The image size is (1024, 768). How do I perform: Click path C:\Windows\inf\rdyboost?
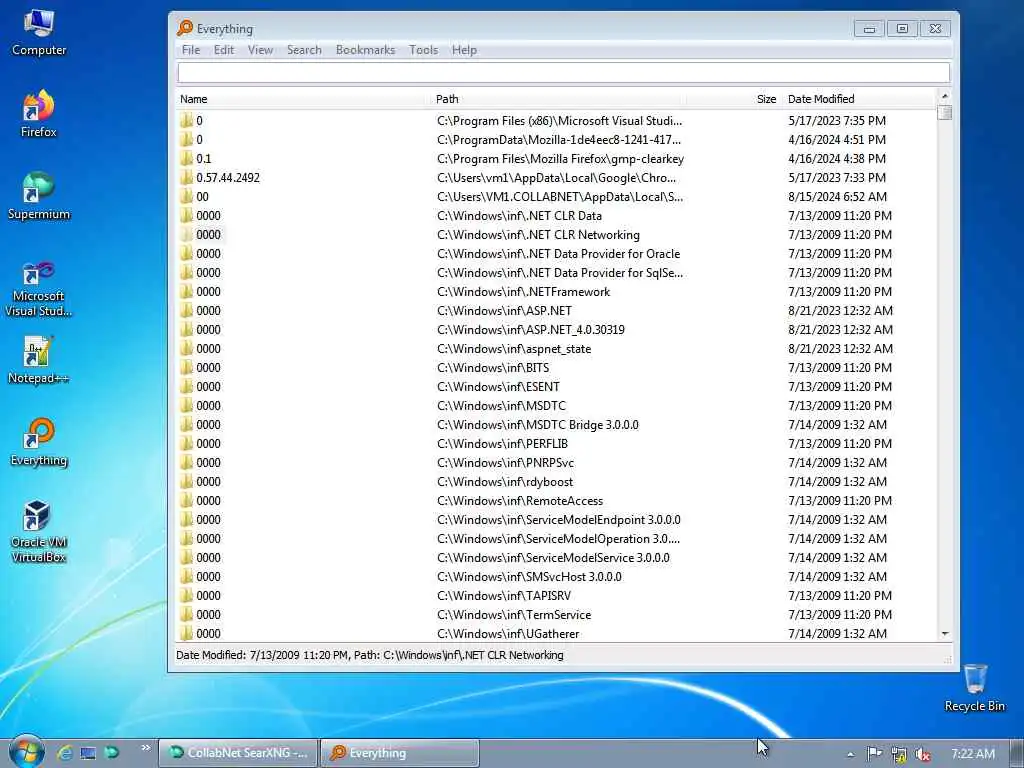[505, 481]
